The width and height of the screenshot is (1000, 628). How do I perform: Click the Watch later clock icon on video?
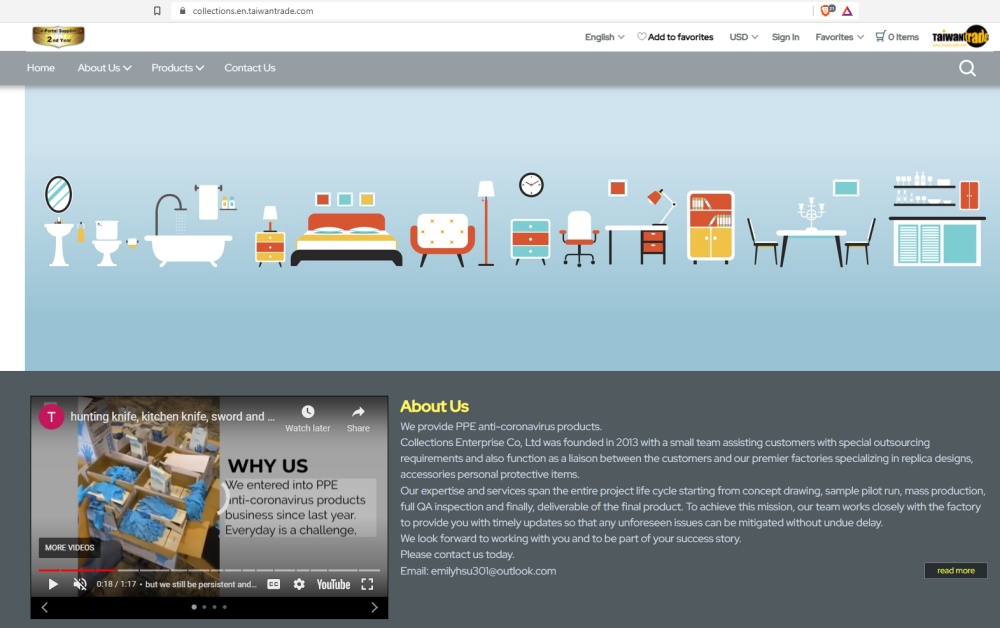pyautogui.click(x=308, y=412)
